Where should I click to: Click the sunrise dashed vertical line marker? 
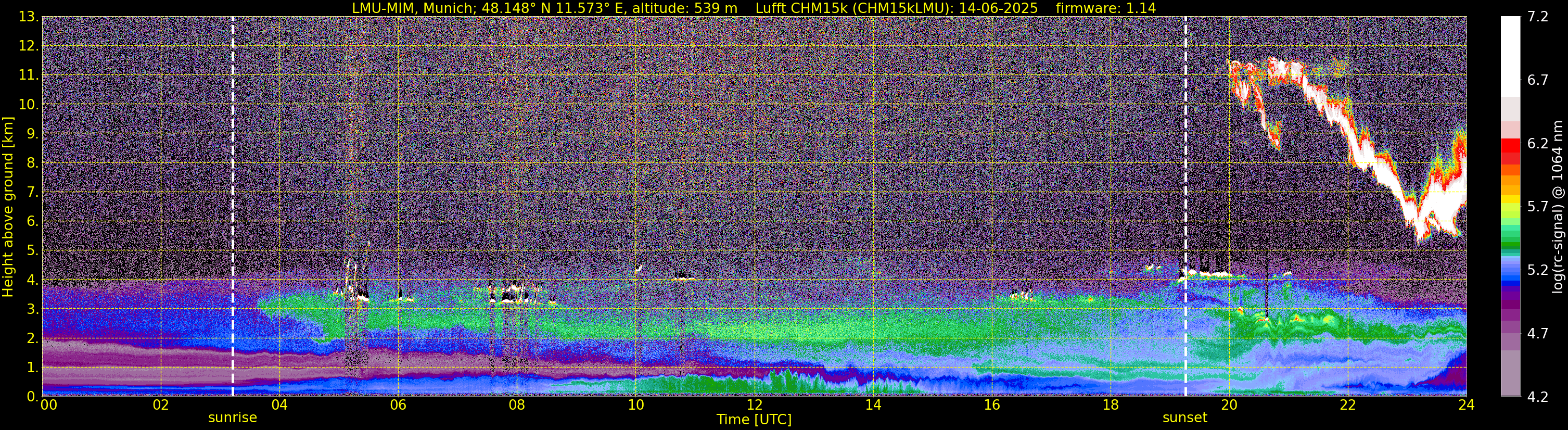point(233,206)
